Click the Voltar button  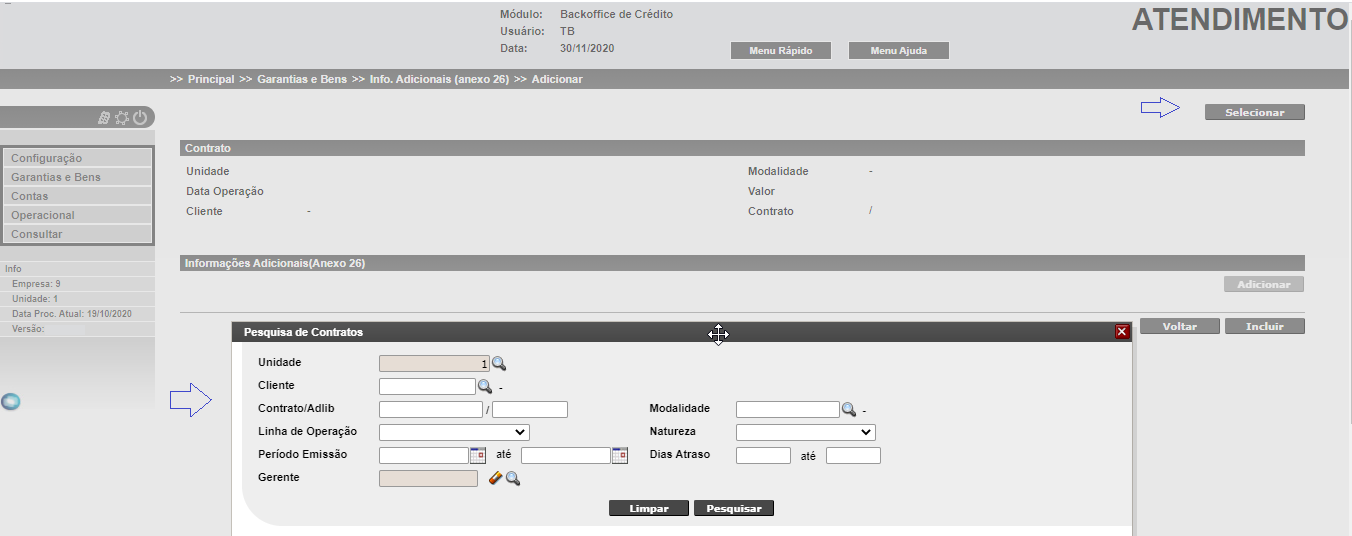coord(1180,326)
